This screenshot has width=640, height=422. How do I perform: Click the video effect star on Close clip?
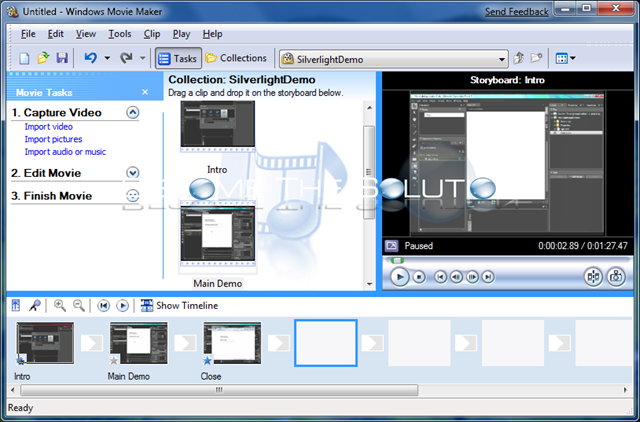click(208, 360)
